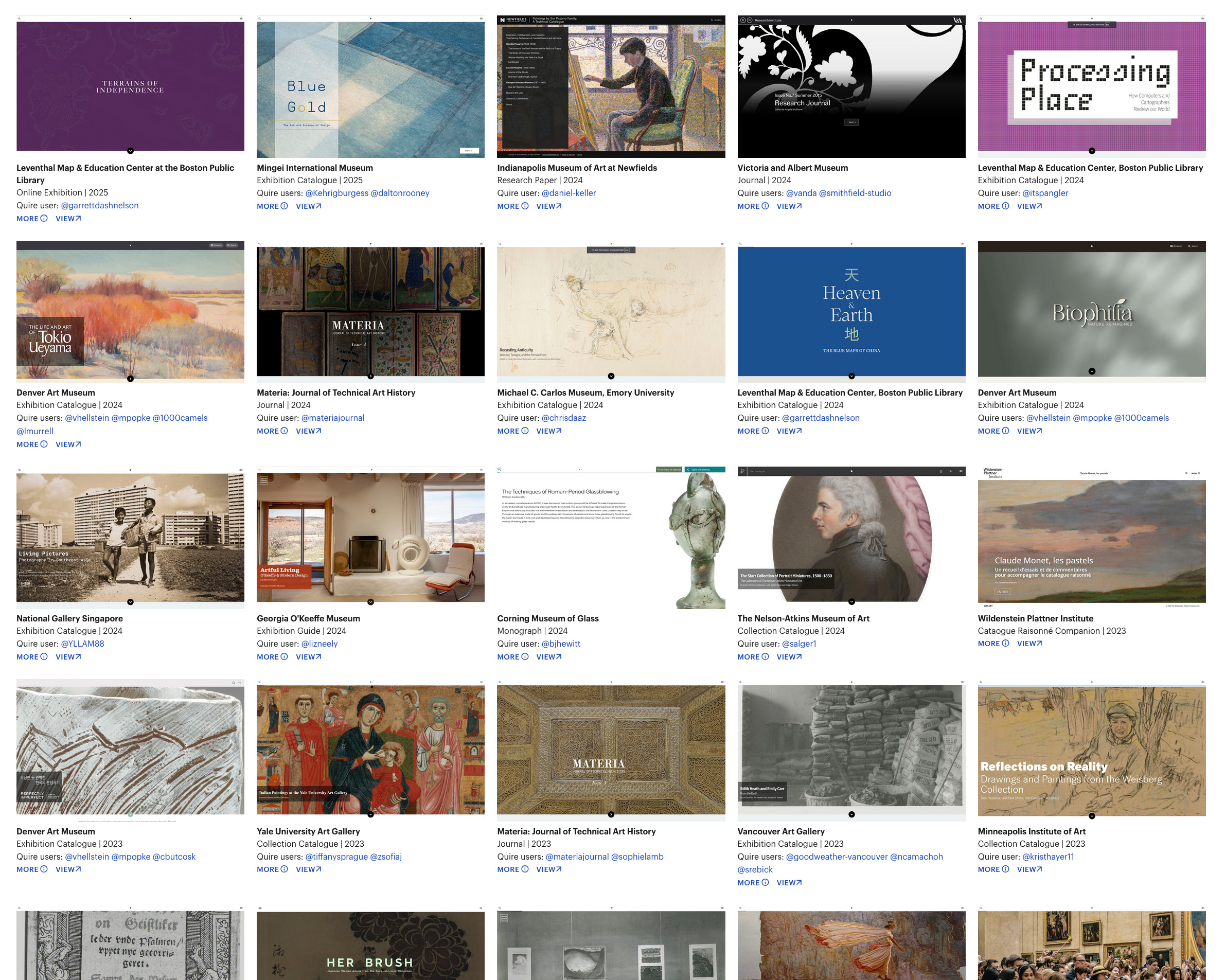1225x980 pixels.
Task: Click MORE for Corning Museum of Glass
Action: click(512, 657)
